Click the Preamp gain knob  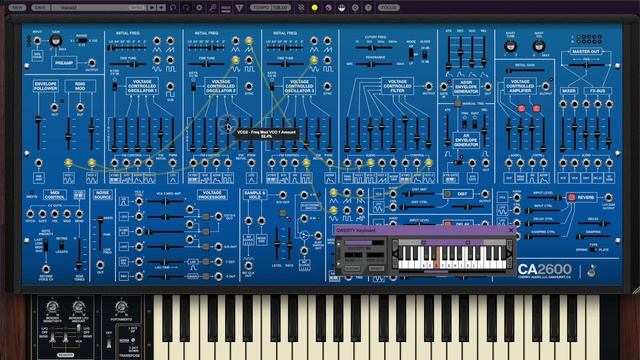[x=56, y=41]
